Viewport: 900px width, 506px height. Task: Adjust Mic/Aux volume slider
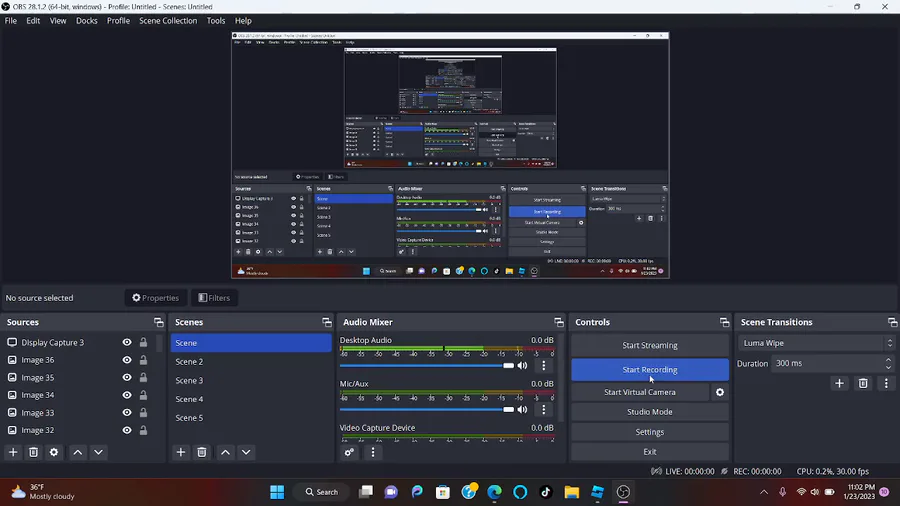(426, 410)
